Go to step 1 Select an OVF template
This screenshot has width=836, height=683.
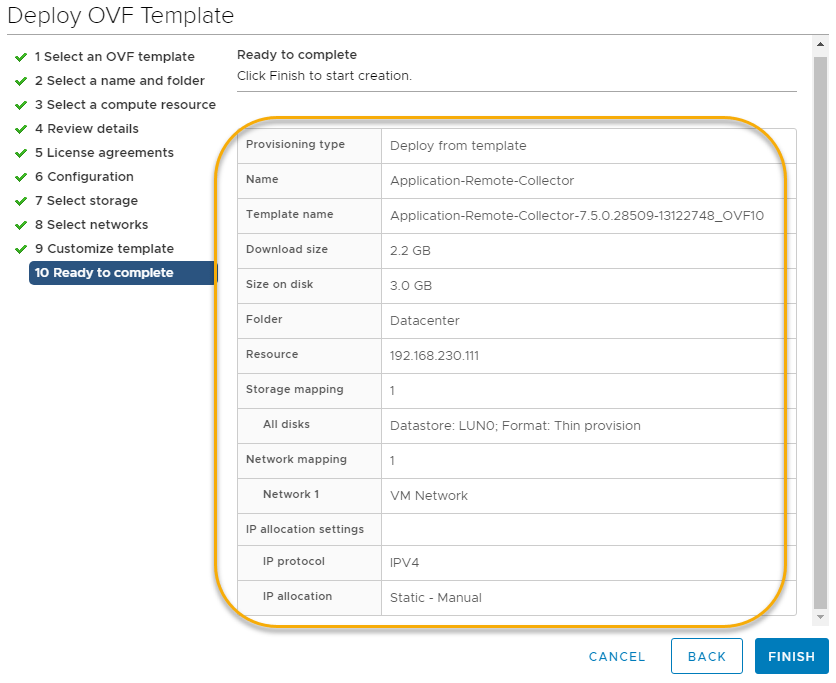click(x=114, y=57)
